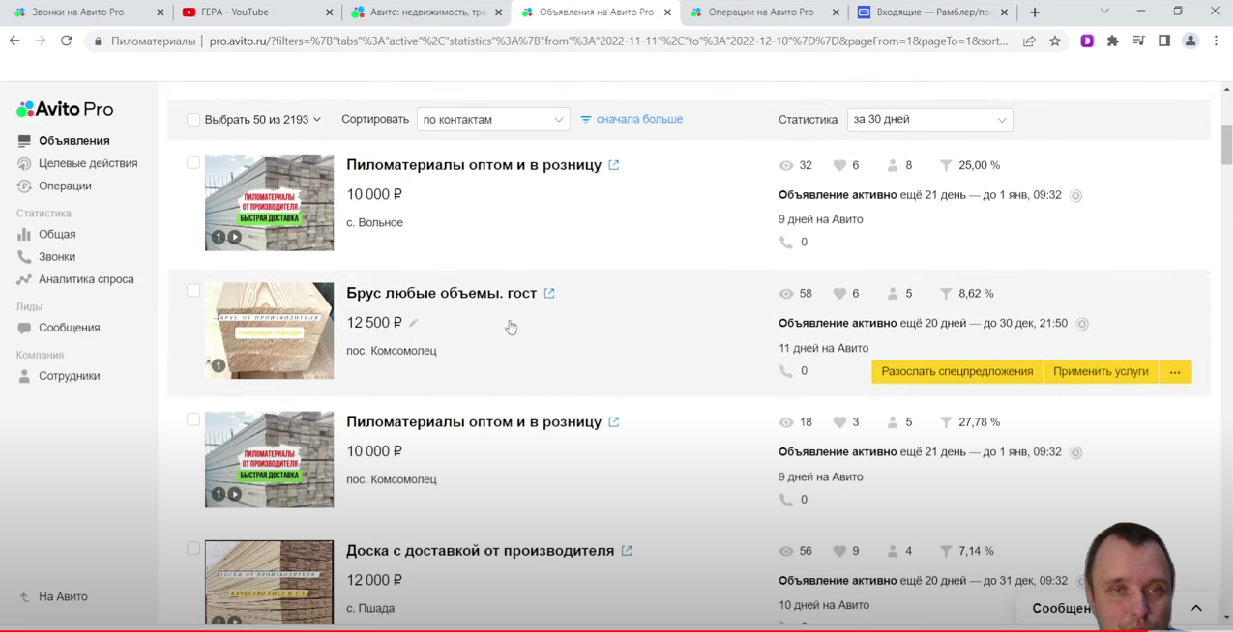The width and height of the screenshot is (1233, 632).
Task: Click pencil edit icon next to 12 500 ₽ price
Action: 413,323
